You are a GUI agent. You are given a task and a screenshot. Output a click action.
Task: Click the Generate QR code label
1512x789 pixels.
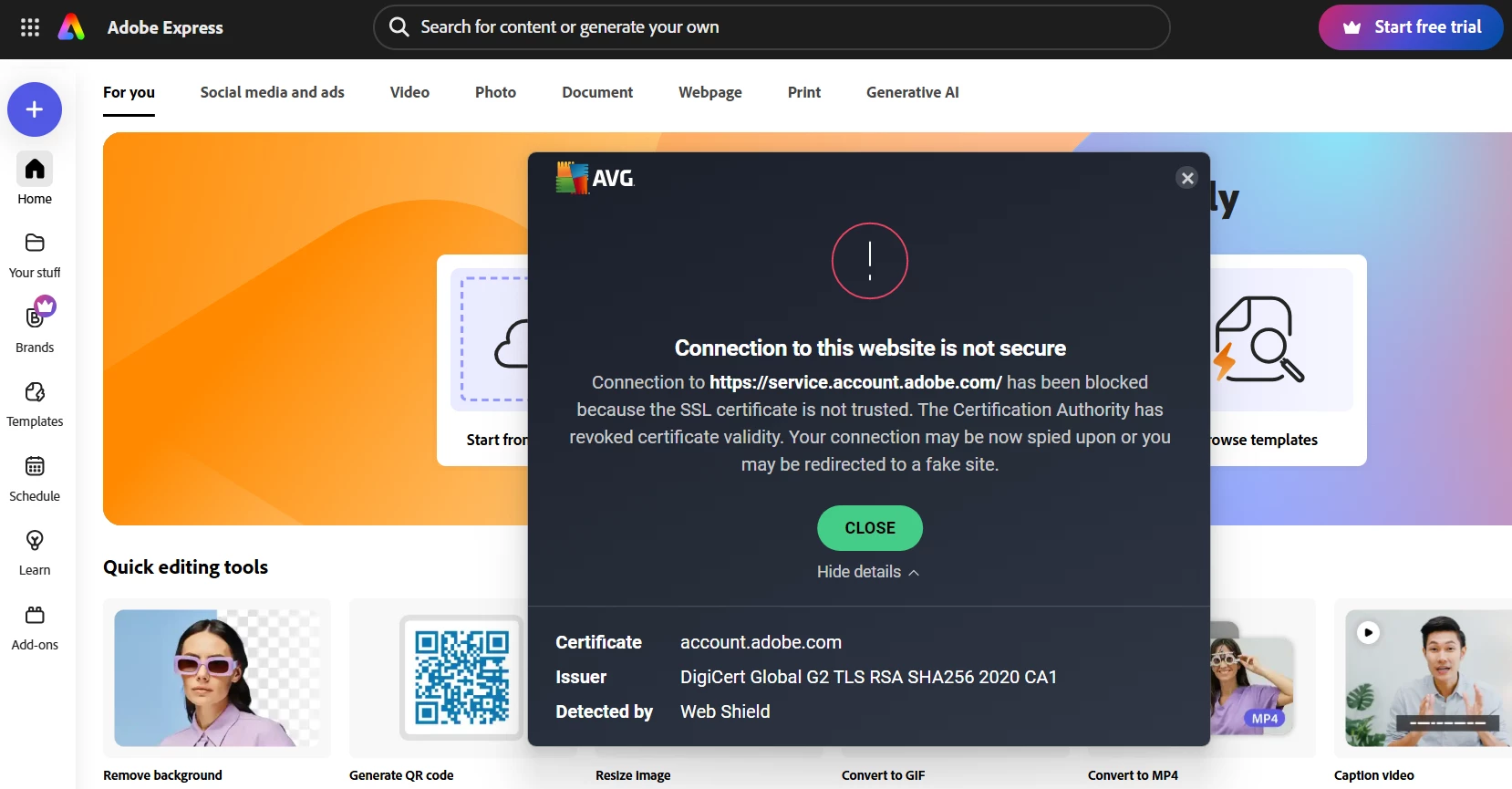coord(401,775)
